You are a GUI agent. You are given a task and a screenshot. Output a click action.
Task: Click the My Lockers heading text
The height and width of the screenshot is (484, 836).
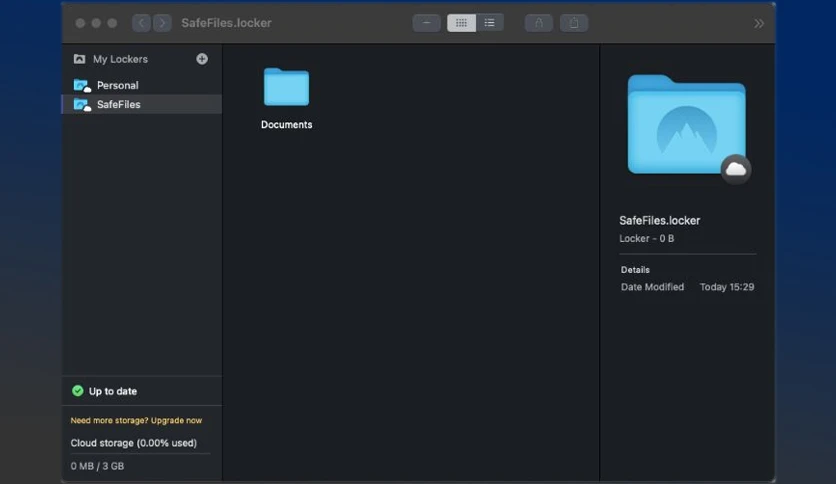click(120, 59)
